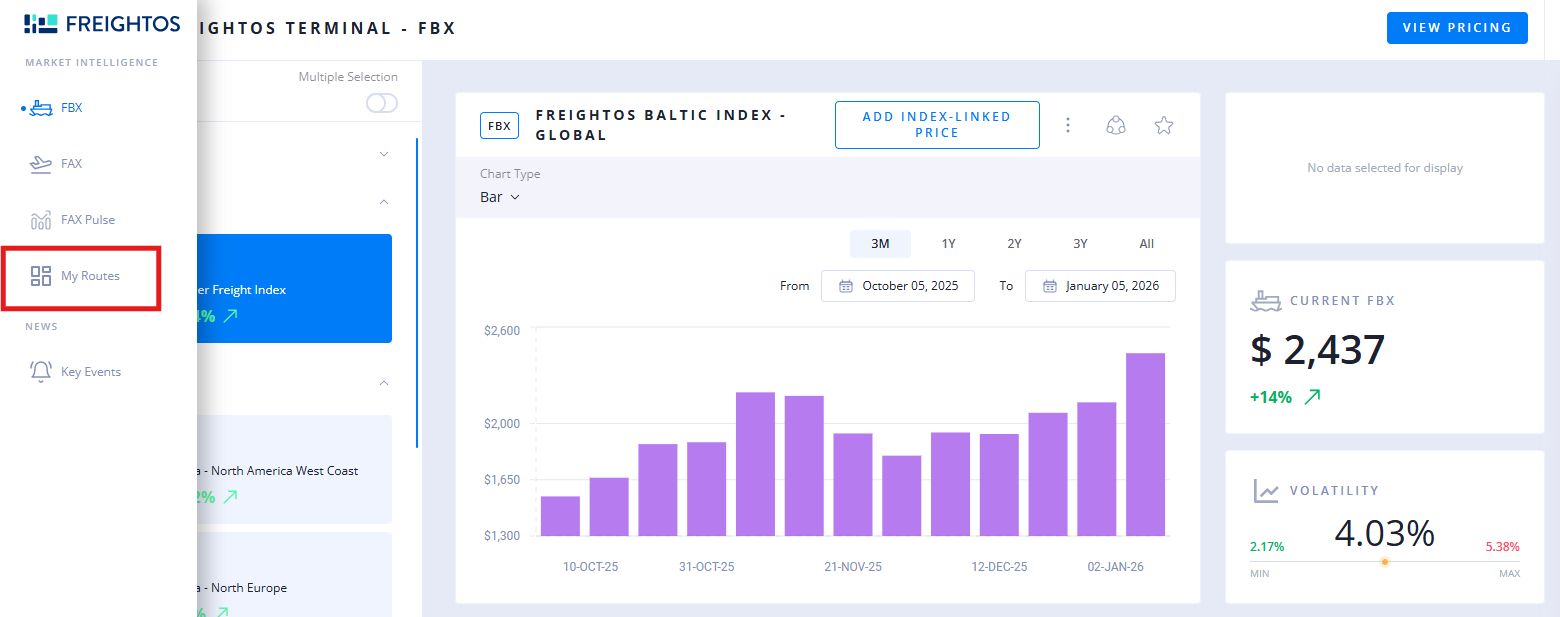Open three-dot more options menu
This screenshot has width=1560, height=617.
pyautogui.click(x=1068, y=125)
